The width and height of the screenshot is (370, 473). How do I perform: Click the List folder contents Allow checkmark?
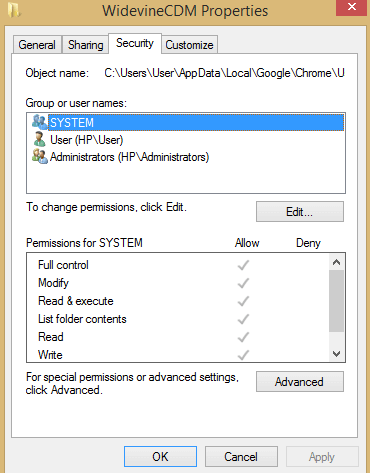coord(243,319)
